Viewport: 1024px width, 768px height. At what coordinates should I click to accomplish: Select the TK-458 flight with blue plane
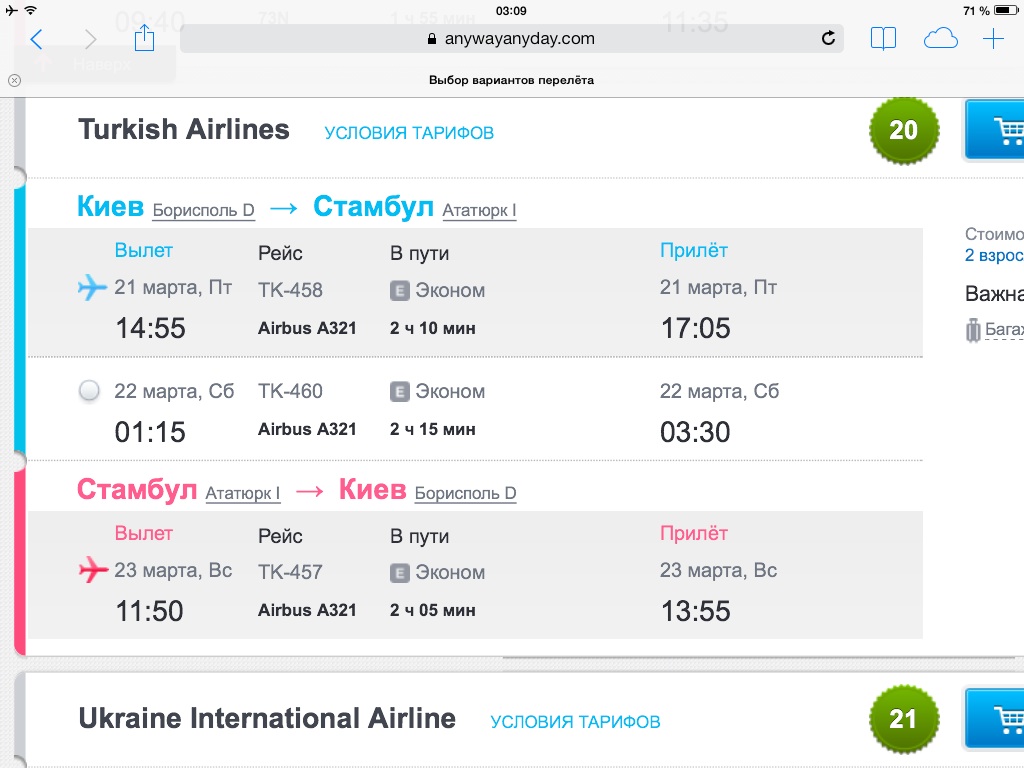[x=92, y=289]
